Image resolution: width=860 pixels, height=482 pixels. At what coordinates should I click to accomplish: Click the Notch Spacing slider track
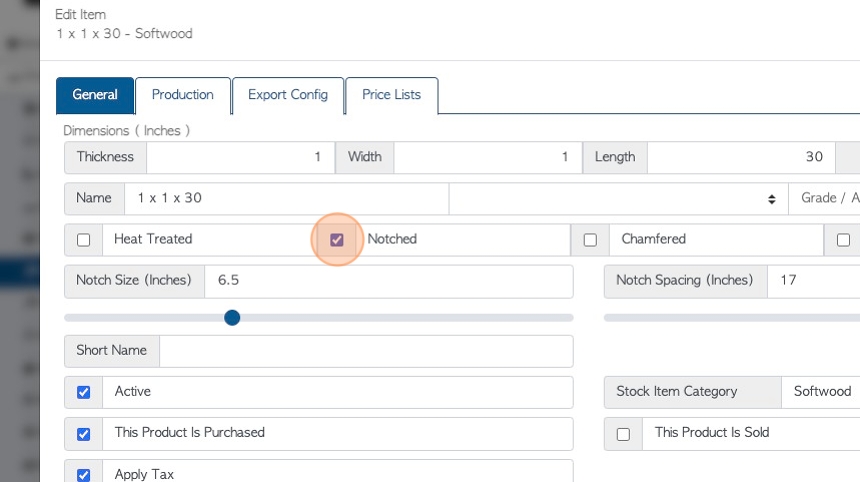point(732,317)
